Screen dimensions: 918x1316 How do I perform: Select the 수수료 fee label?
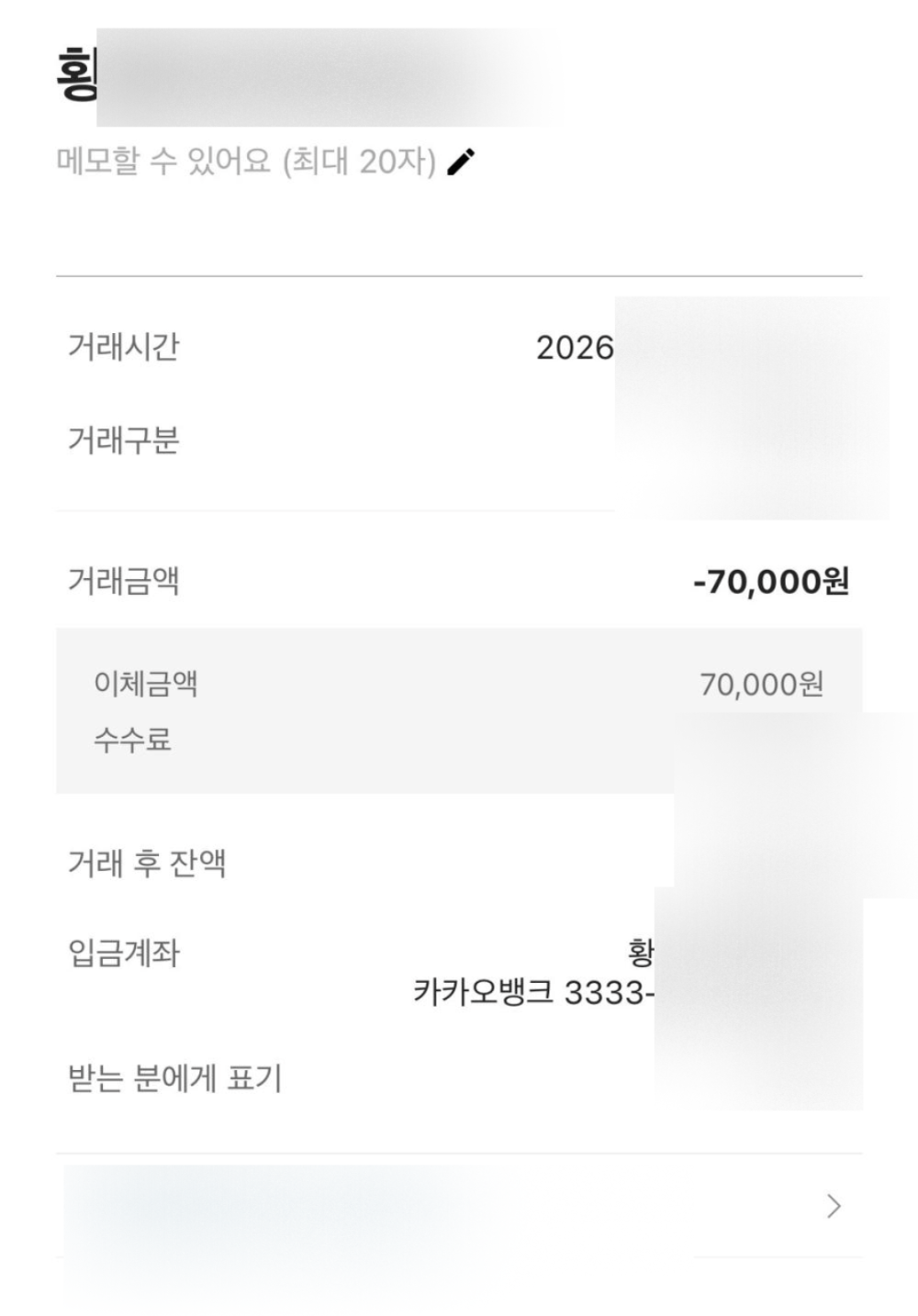[132, 740]
